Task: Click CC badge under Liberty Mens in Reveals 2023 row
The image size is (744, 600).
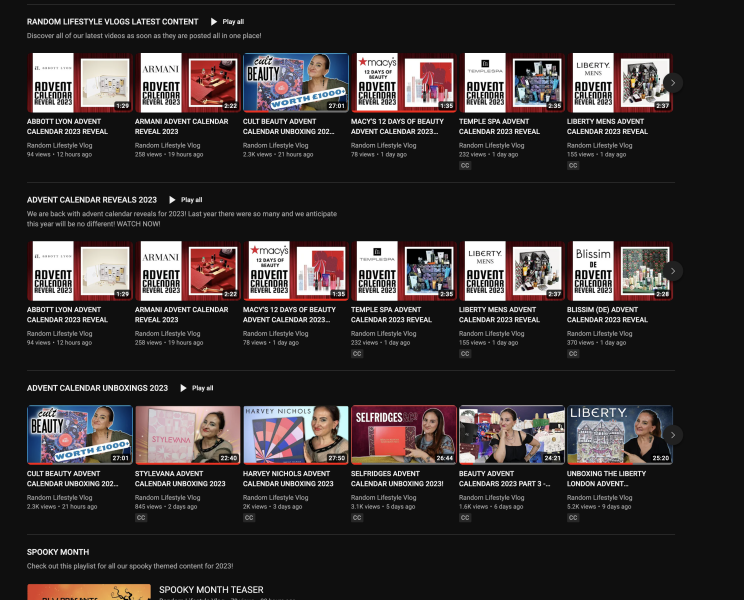Action: click(465, 354)
